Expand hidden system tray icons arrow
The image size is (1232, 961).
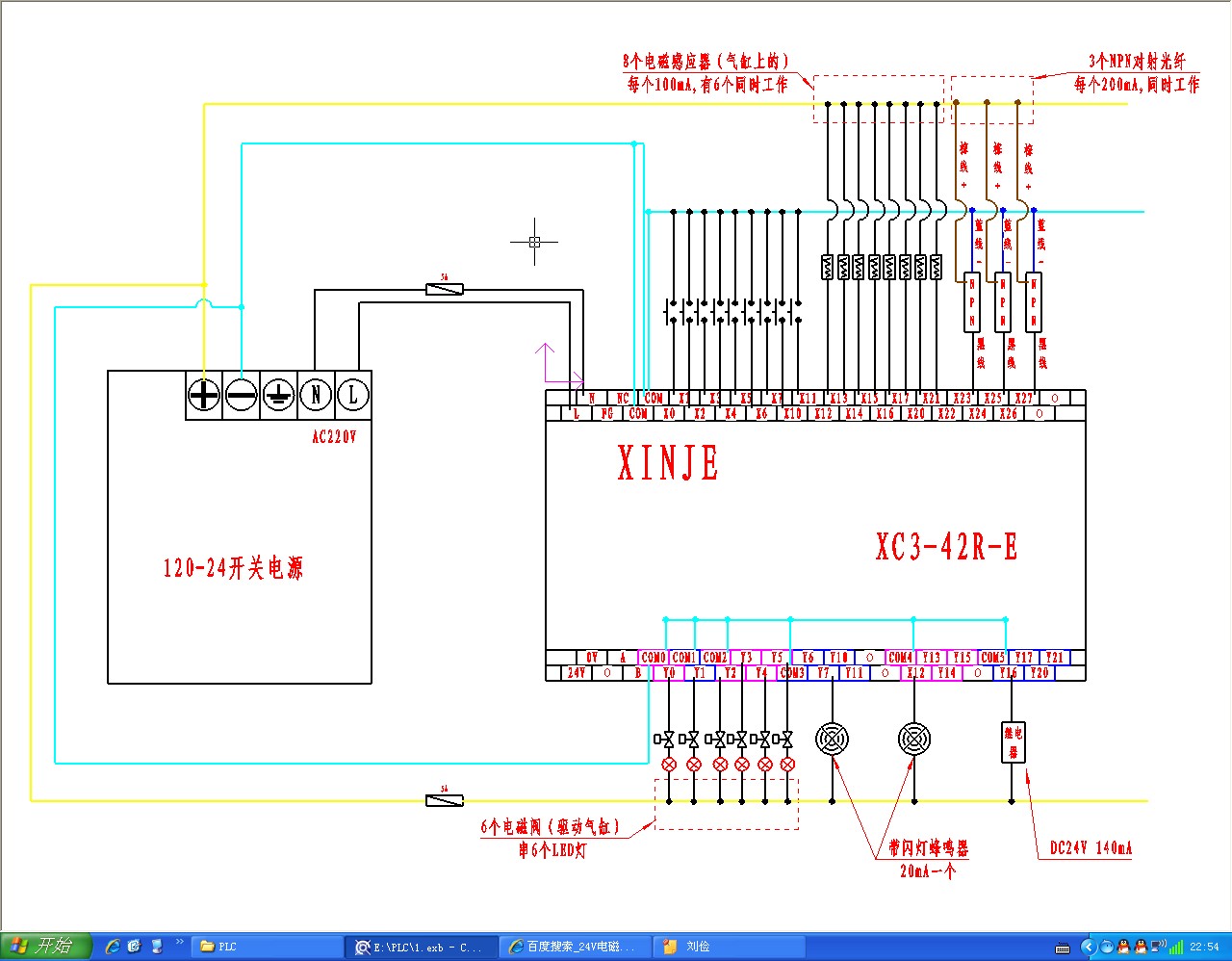coord(1089,947)
